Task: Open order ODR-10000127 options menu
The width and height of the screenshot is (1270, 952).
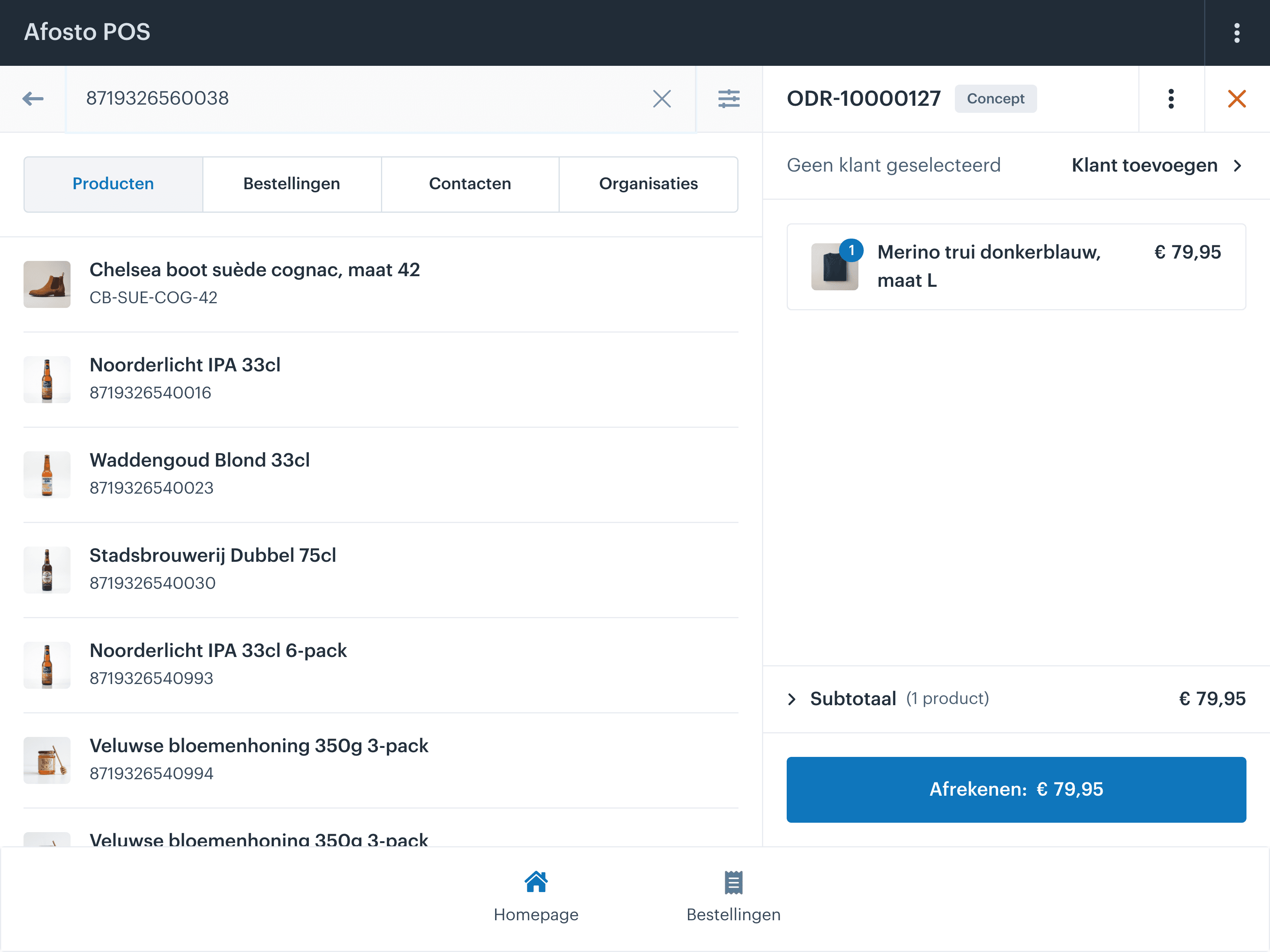Action: pyautogui.click(x=1171, y=99)
